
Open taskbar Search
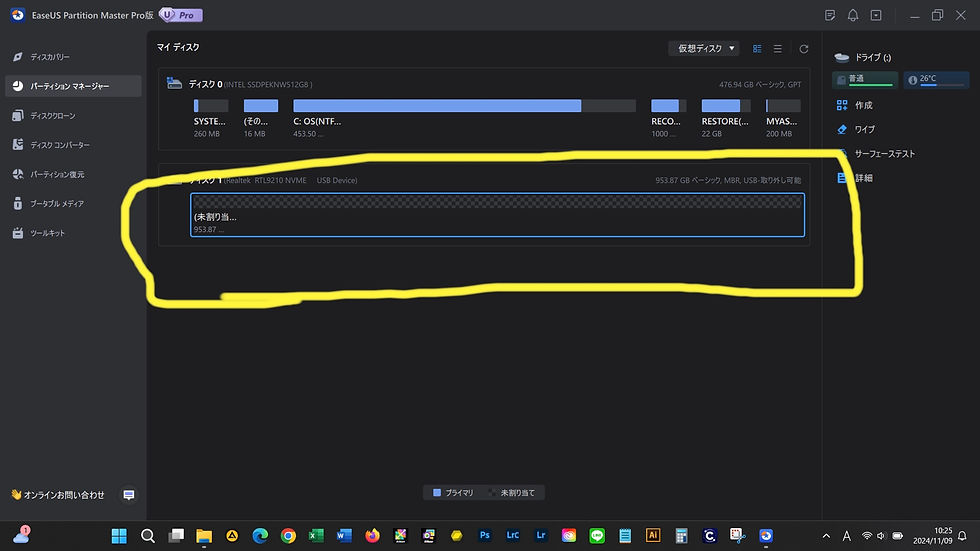[148, 535]
